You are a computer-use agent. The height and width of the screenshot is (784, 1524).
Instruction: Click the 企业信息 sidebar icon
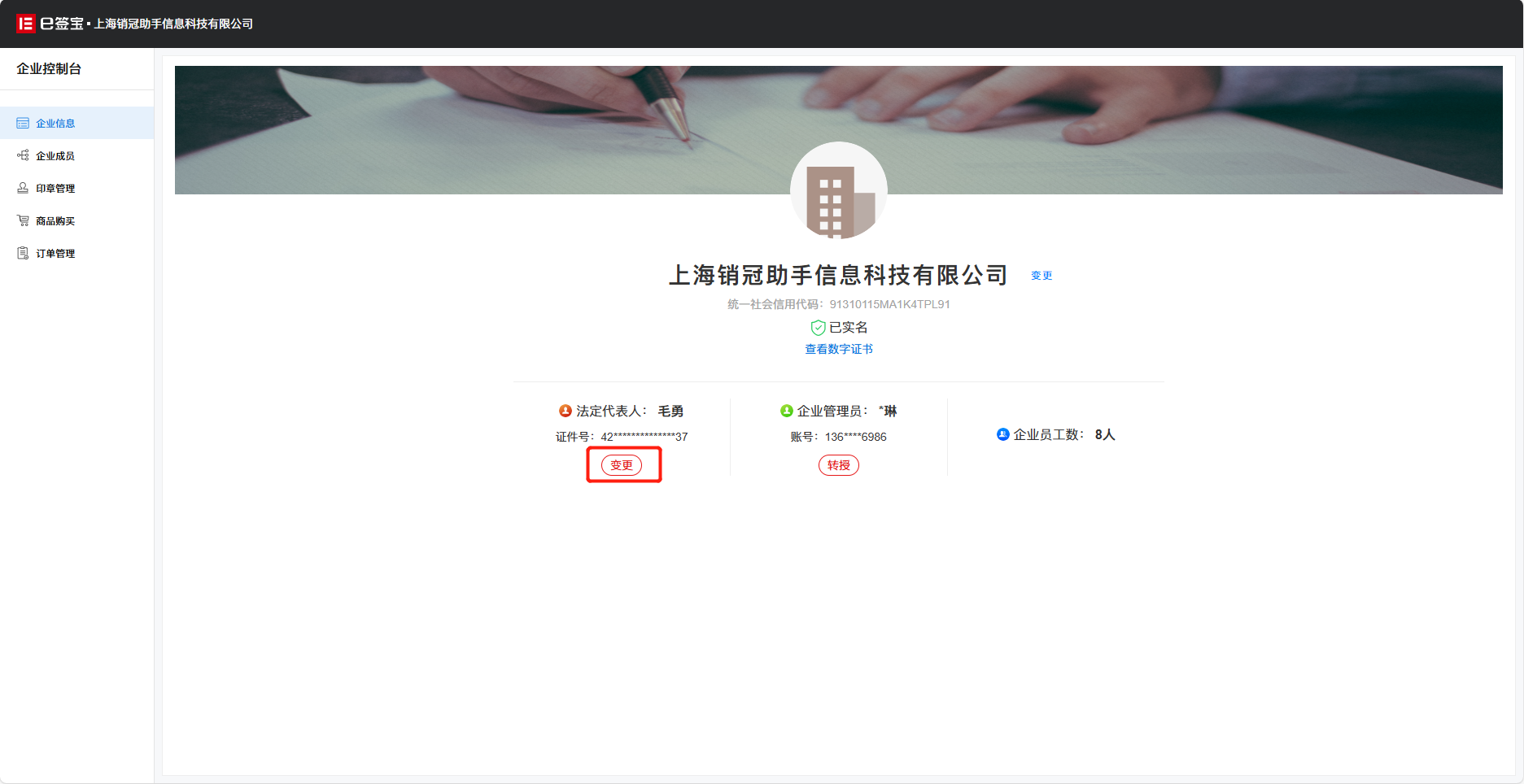pyautogui.click(x=23, y=123)
